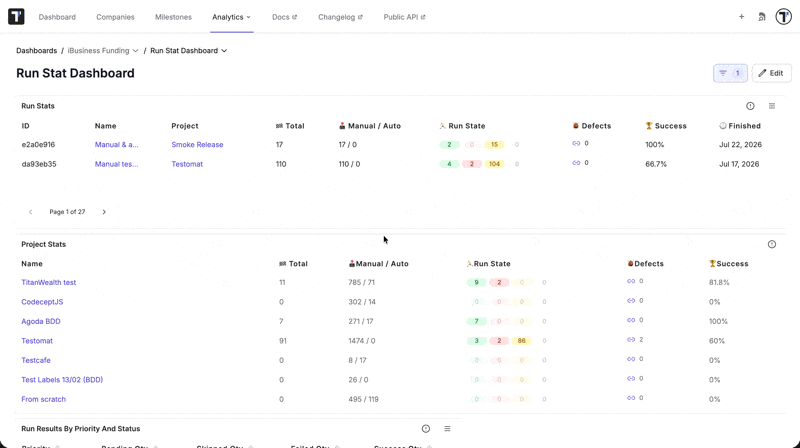Click green passed badge 2 for e2a0e916
Image resolution: width=800 pixels, height=448 pixels.
(x=449, y=144)
